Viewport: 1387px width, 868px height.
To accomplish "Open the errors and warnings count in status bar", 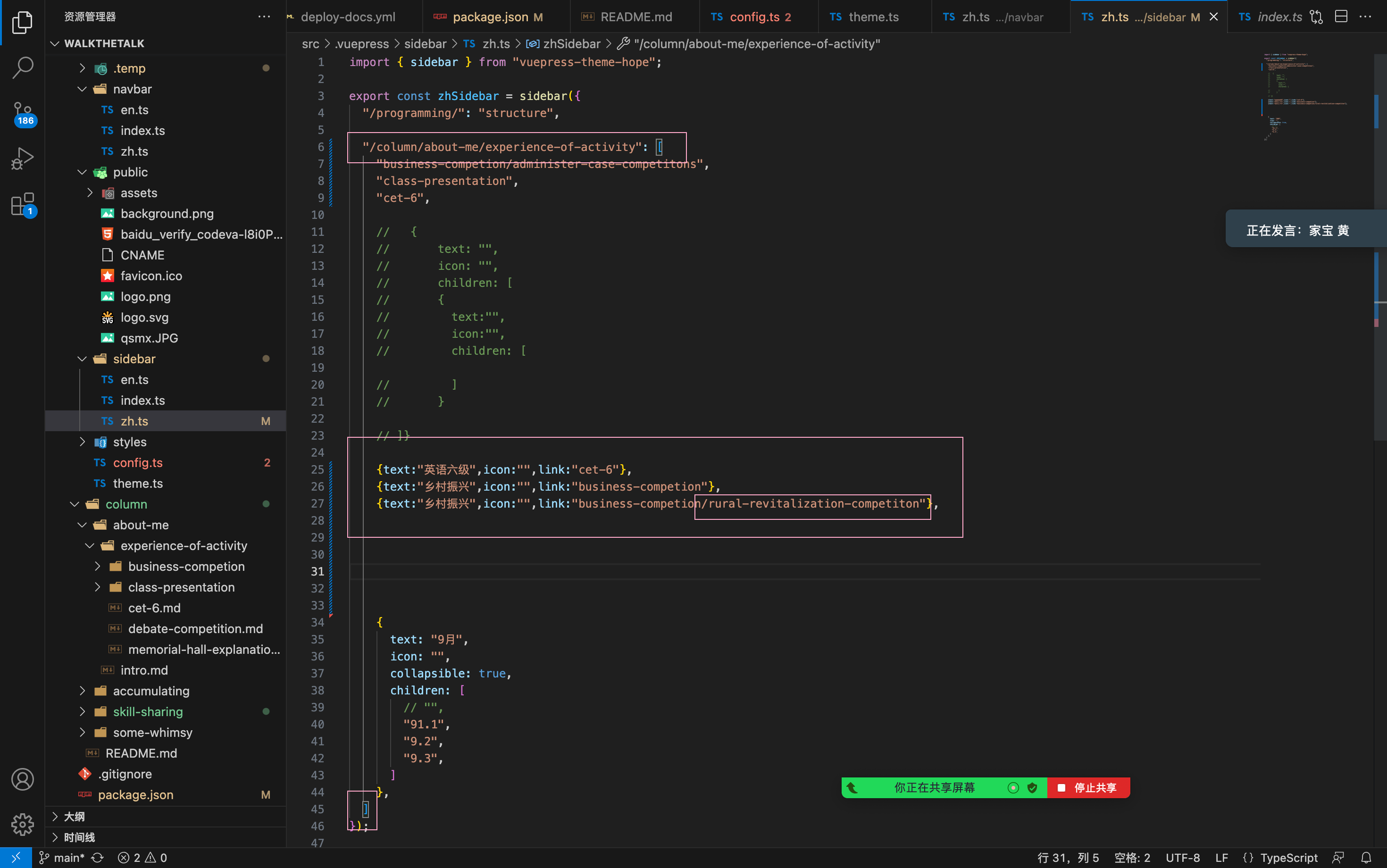I will [142, 858].
